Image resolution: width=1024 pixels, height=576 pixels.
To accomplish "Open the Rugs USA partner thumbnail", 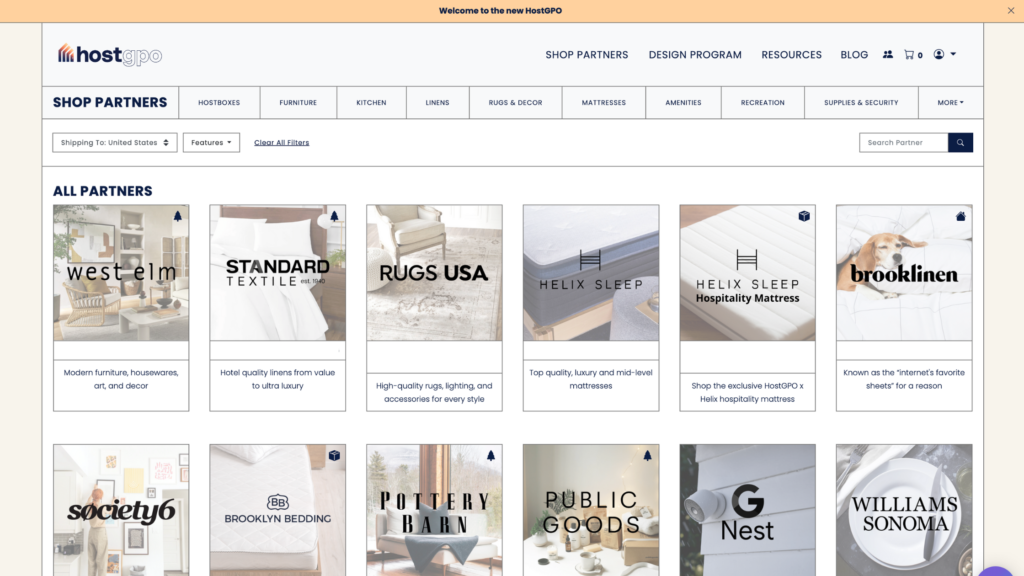I will click(434, 272).
